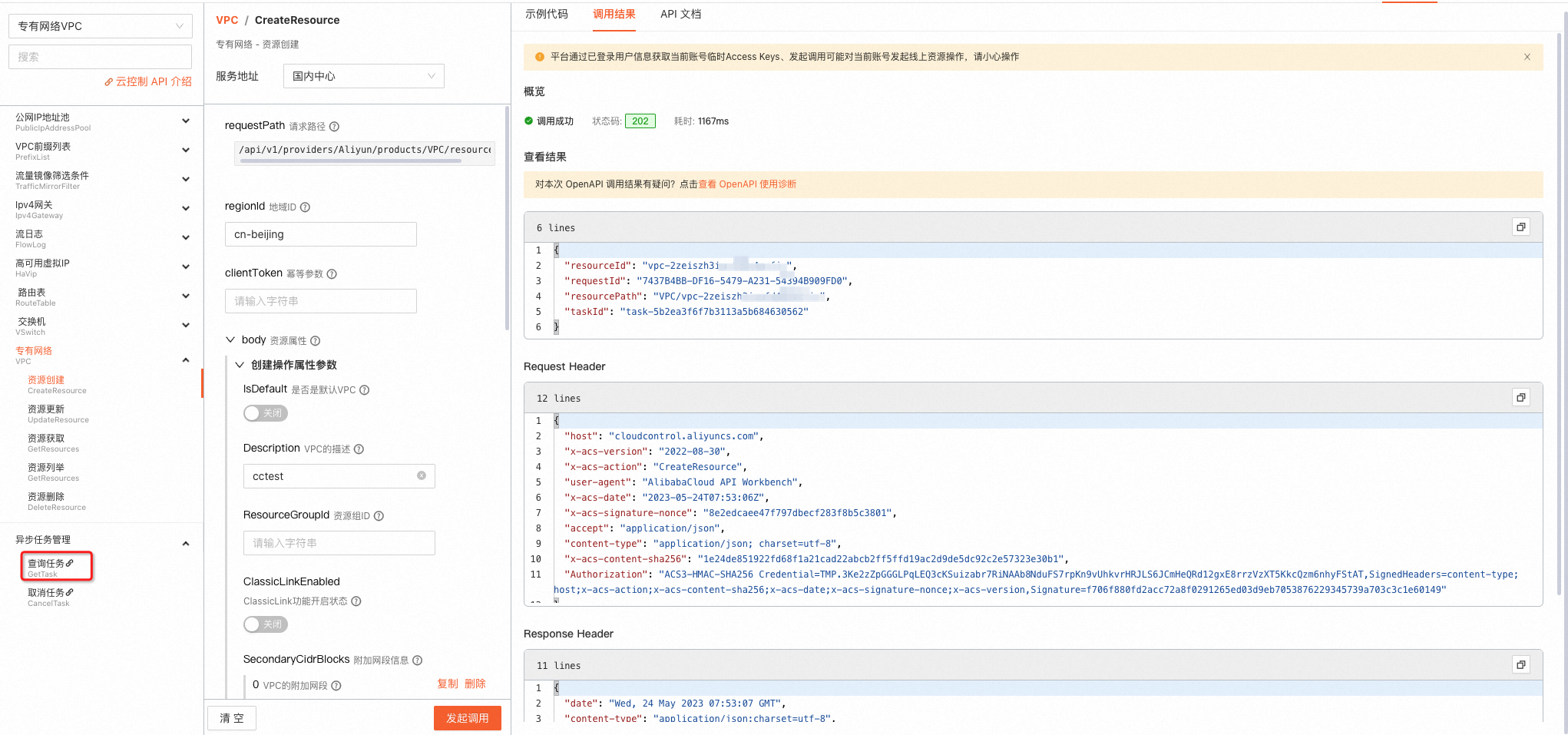Show help for Description VPC的描述
This screenshot has width=1568, height=735.
359,449
